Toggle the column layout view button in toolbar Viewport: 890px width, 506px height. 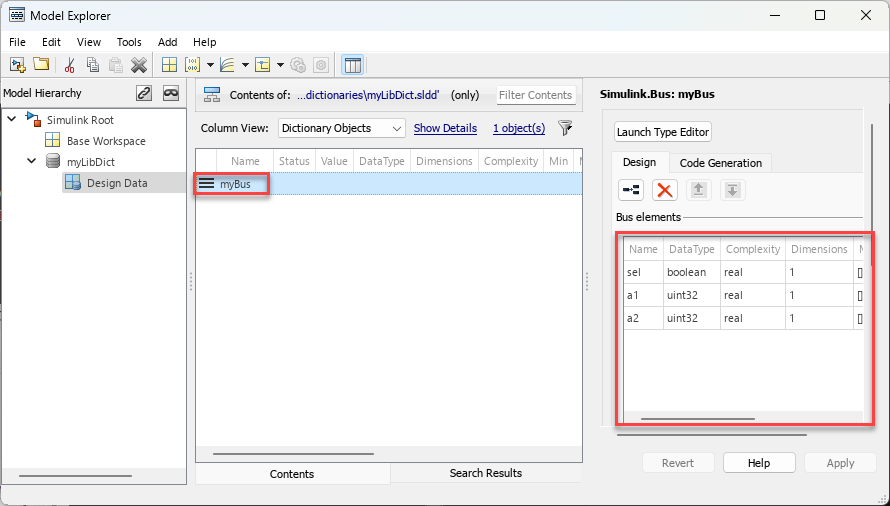pyautogui.click(x=352, y=65)
